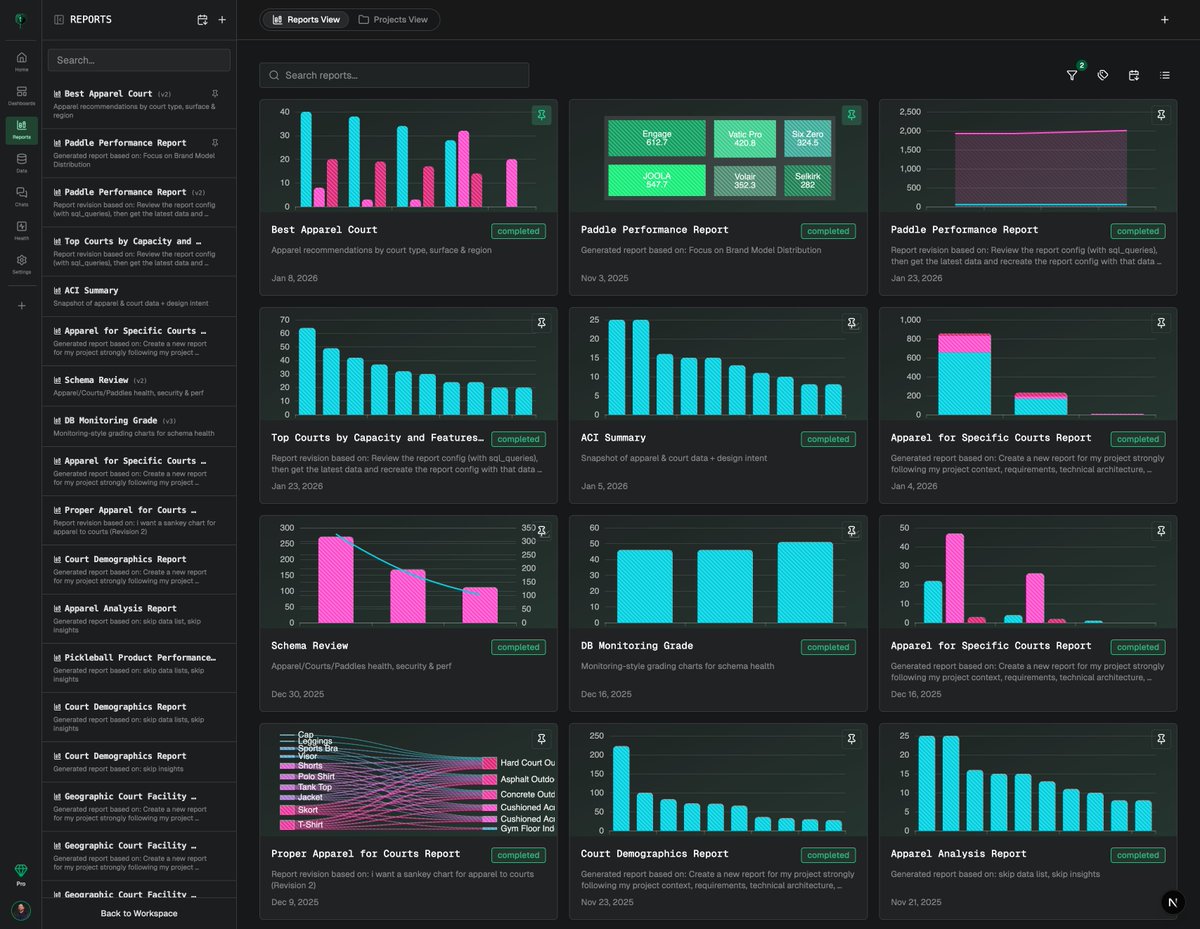The width and height of the screenshot is (1200, 929).
Task: Toggle the green pin on Best Apparel Court card
Action: click(x=541, y=115)
